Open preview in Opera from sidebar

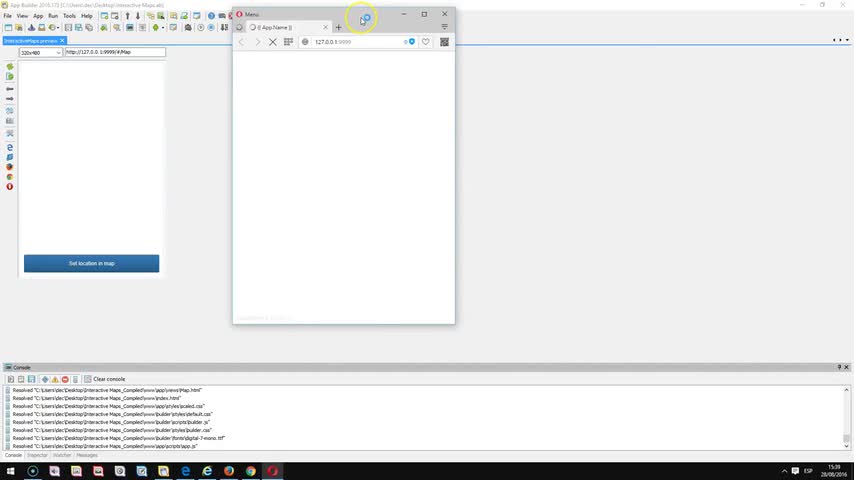[10, 186]
